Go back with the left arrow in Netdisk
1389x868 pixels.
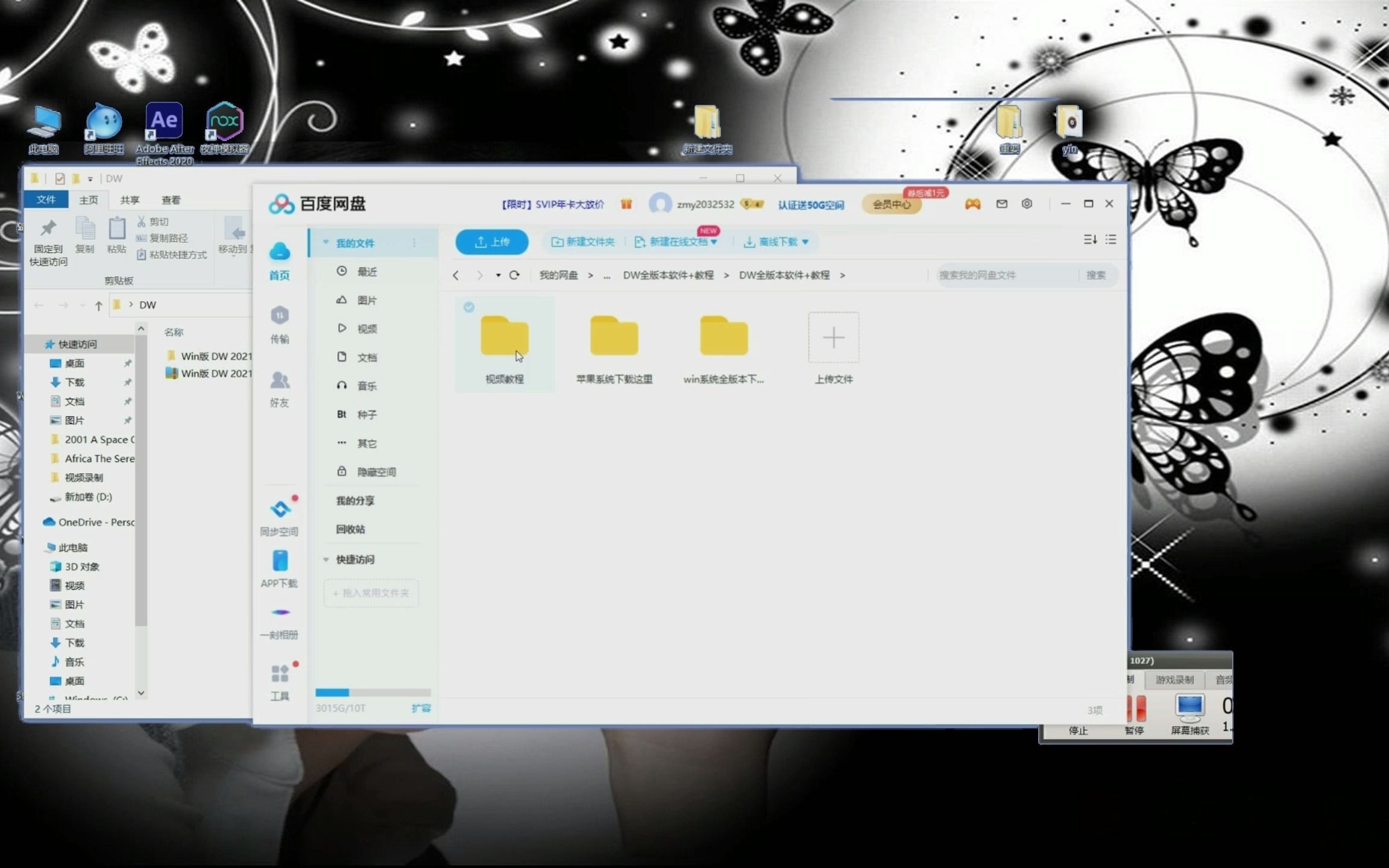click(x=456, y=275)
